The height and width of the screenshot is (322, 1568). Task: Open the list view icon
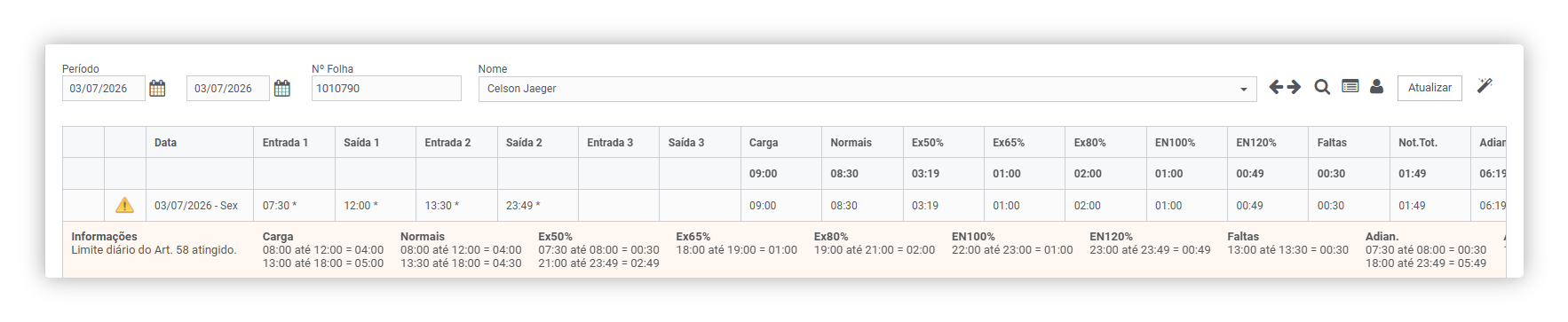(1350, 86)
